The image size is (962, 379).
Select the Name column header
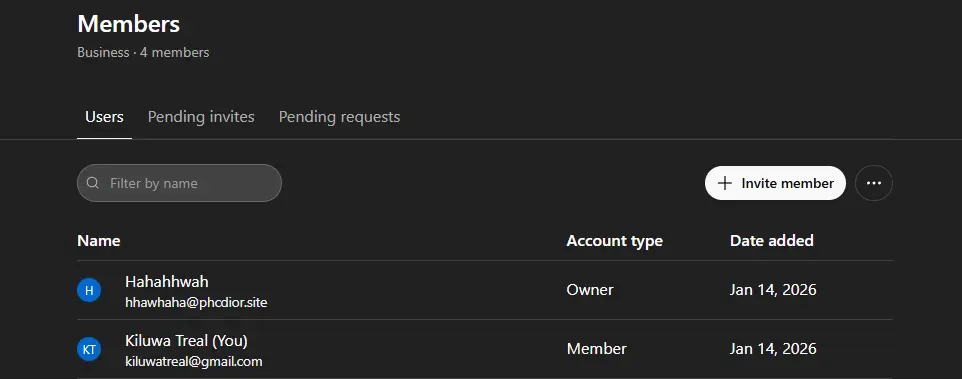point(99,240)
